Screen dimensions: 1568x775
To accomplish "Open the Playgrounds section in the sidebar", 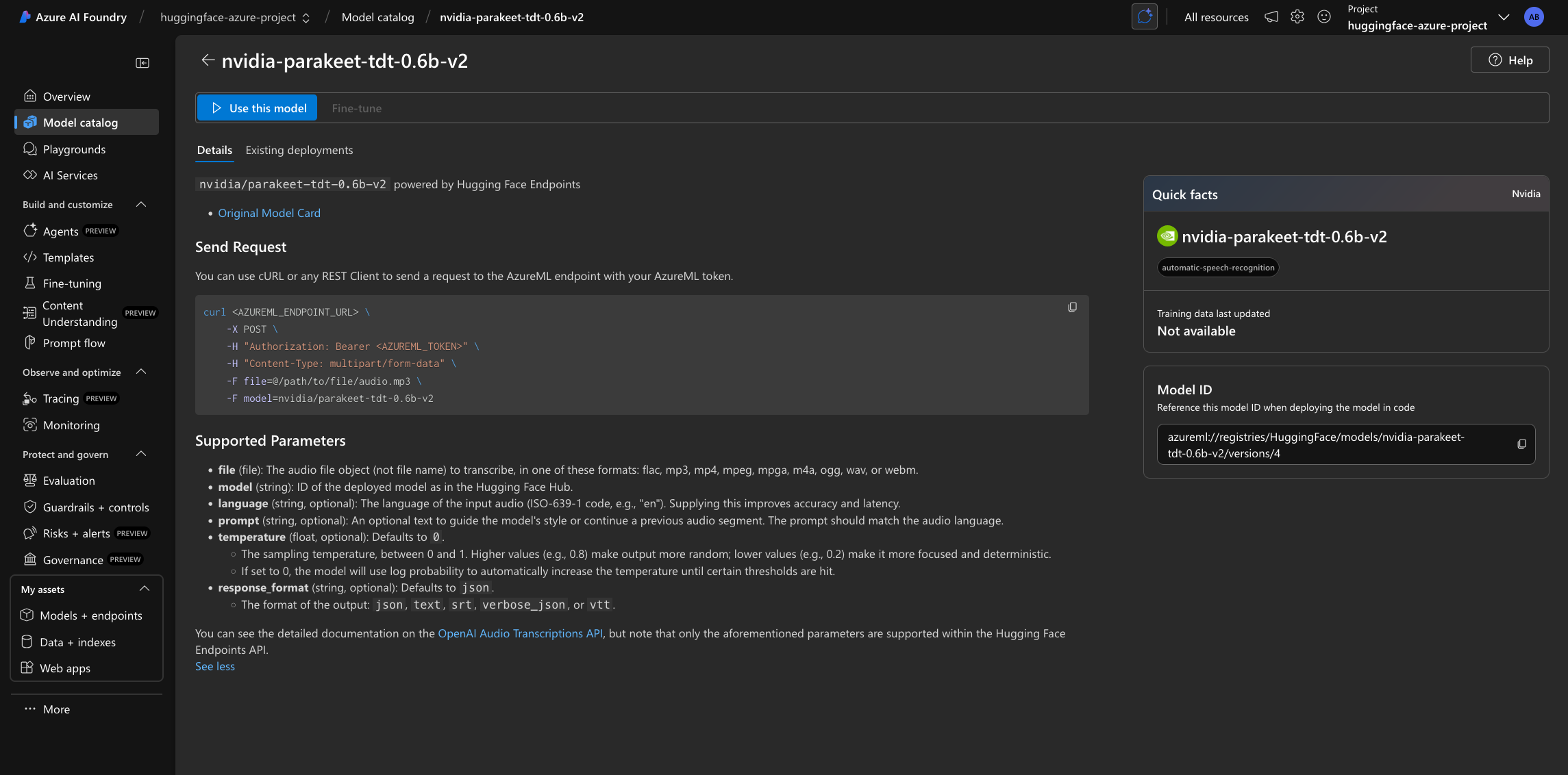I will (73, 149).
